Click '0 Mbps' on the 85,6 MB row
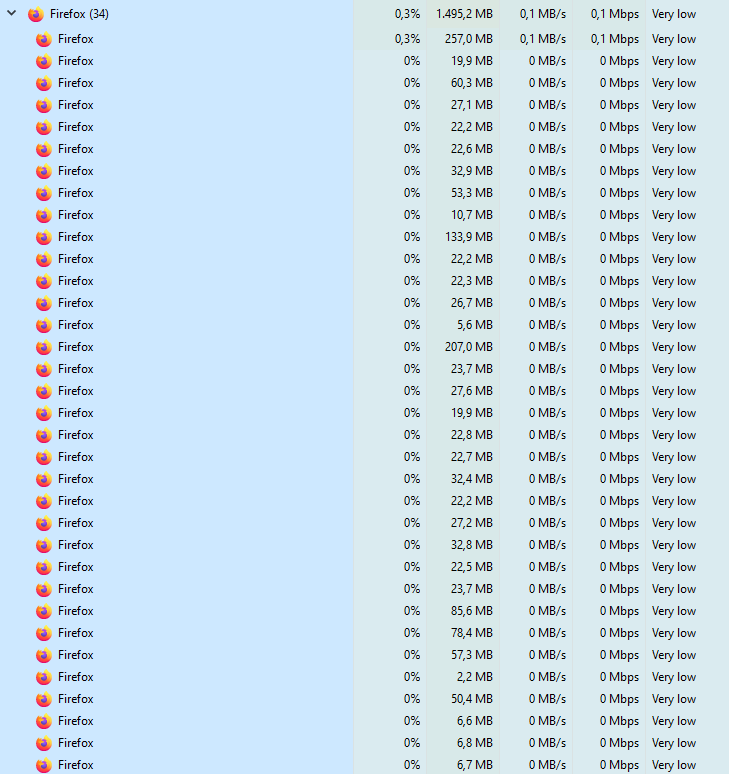The image size is (729, 774). tap(619, 611)
